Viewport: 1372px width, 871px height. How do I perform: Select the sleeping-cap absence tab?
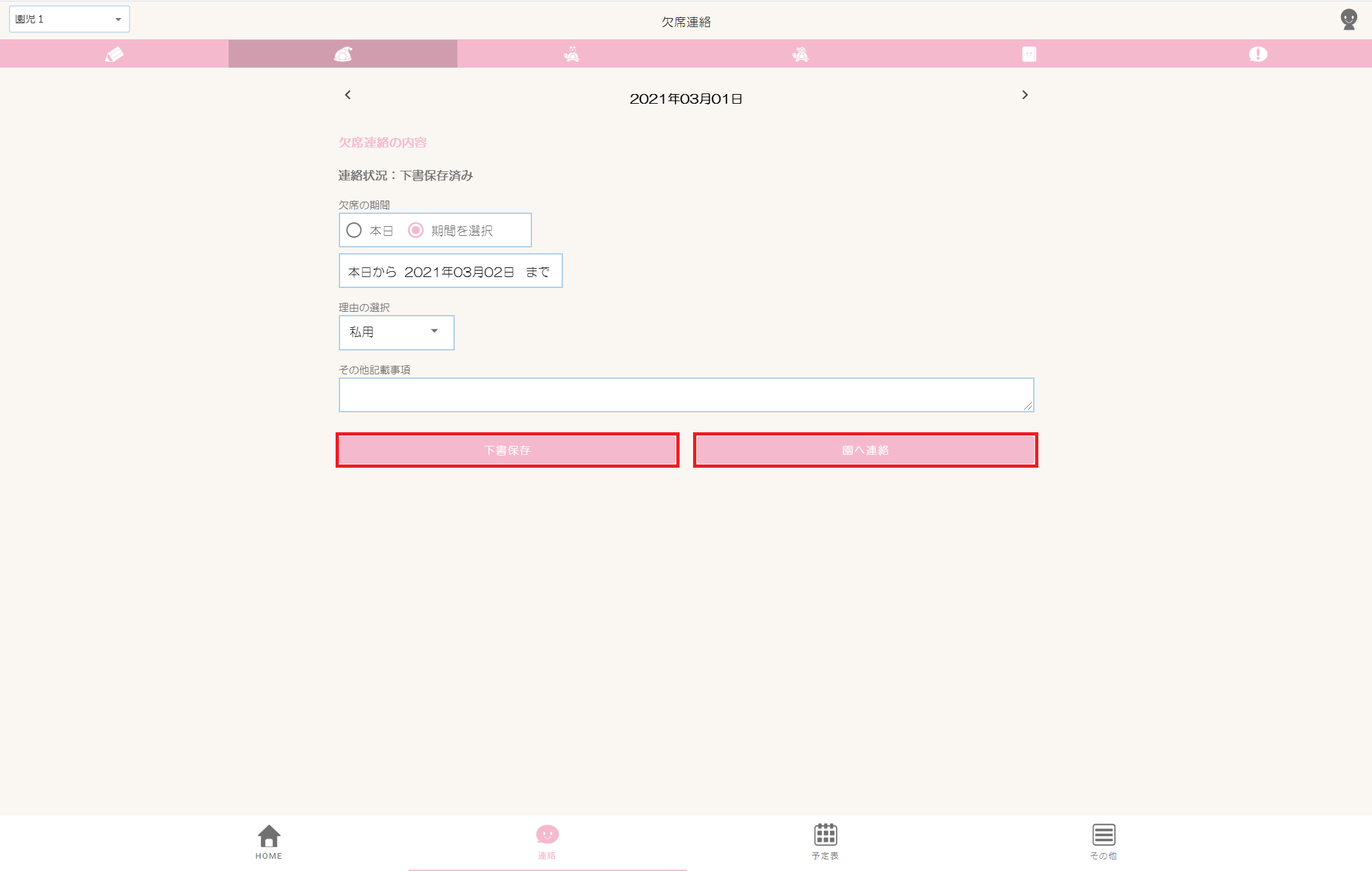[x=343, y=54]
